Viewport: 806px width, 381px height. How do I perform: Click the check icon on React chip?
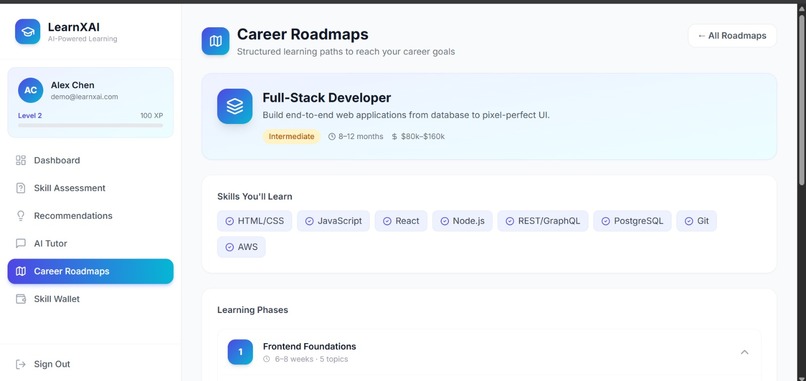[x=387, y=221]
